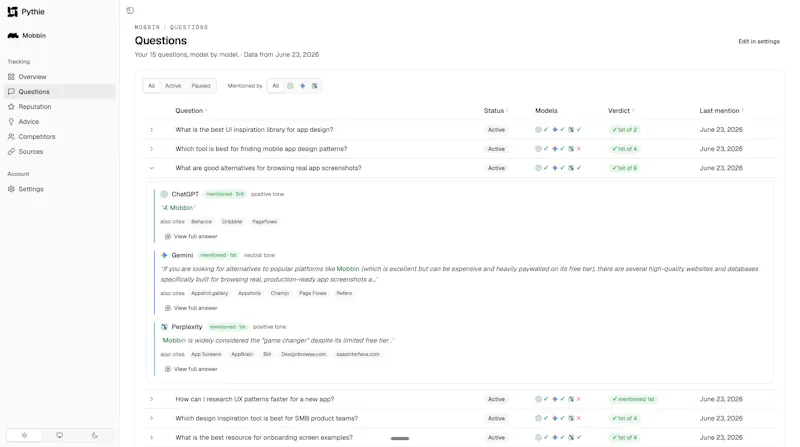Click the mentioned 3rd badge for ChatGPT

(x=225, y=194)
